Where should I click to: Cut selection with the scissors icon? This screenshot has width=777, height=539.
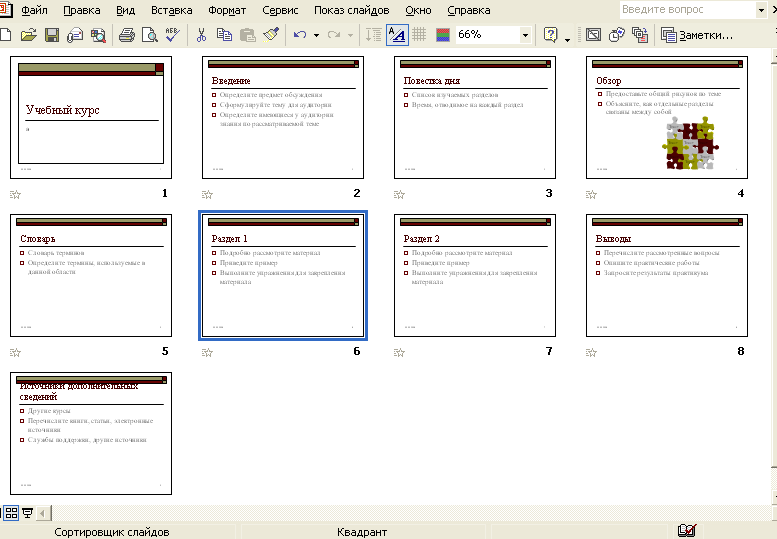click(x=201, y=35)
